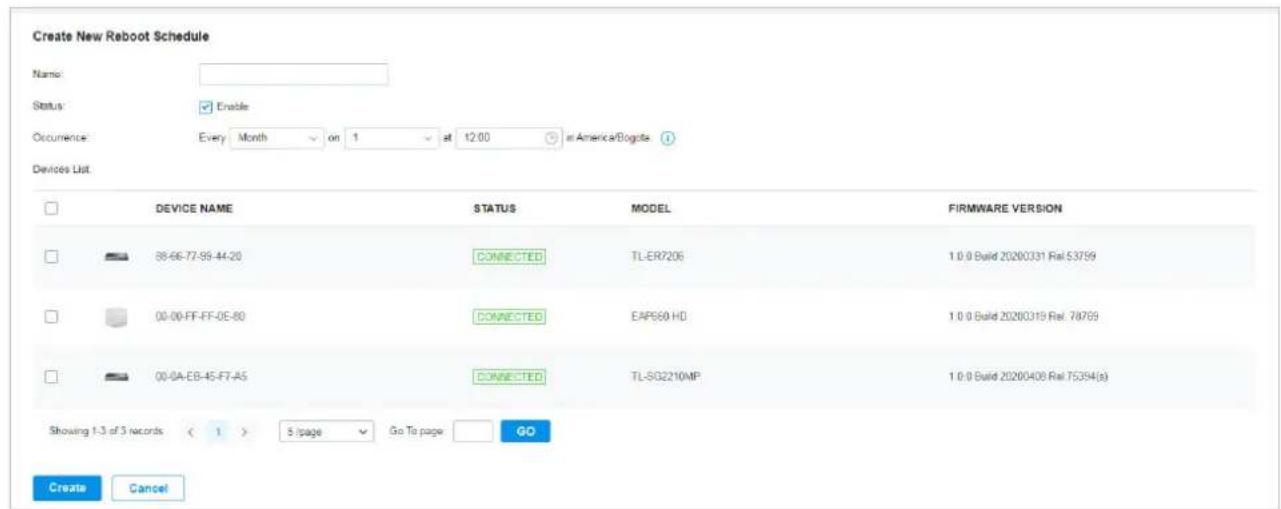Click model text EAP660 HD

(x=658, y=318)
